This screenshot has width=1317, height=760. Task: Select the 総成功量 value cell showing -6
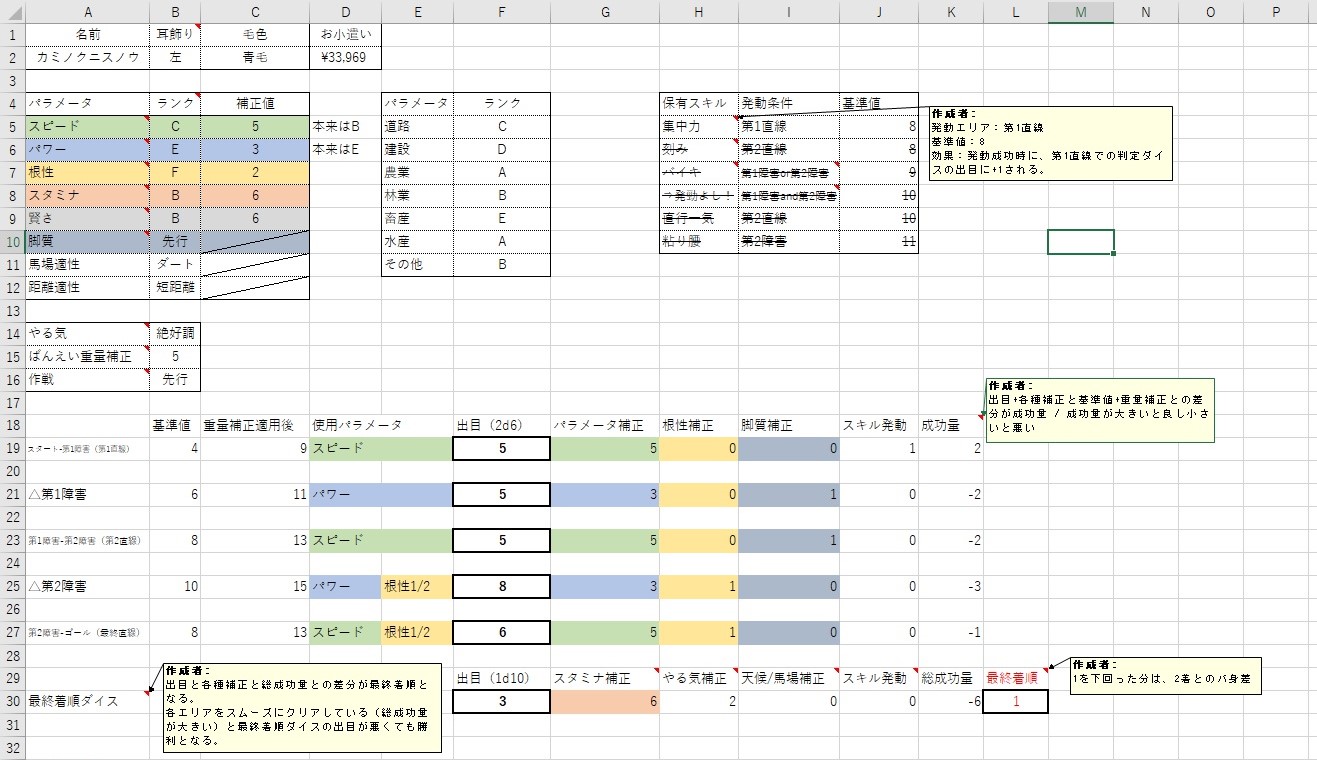click(x=951, y=702)
